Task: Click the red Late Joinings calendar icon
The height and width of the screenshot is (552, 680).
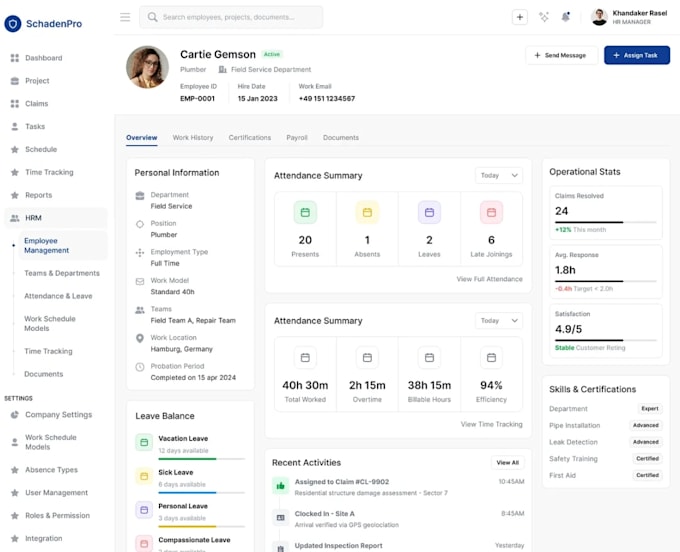Action: pos(491,212)
